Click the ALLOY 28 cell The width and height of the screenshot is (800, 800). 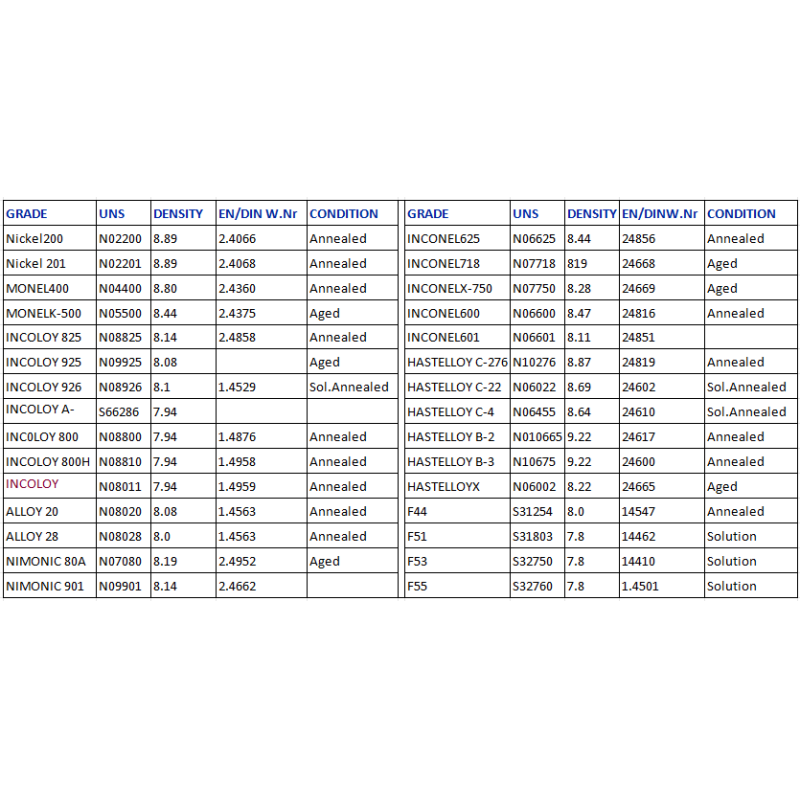point(49,536)
